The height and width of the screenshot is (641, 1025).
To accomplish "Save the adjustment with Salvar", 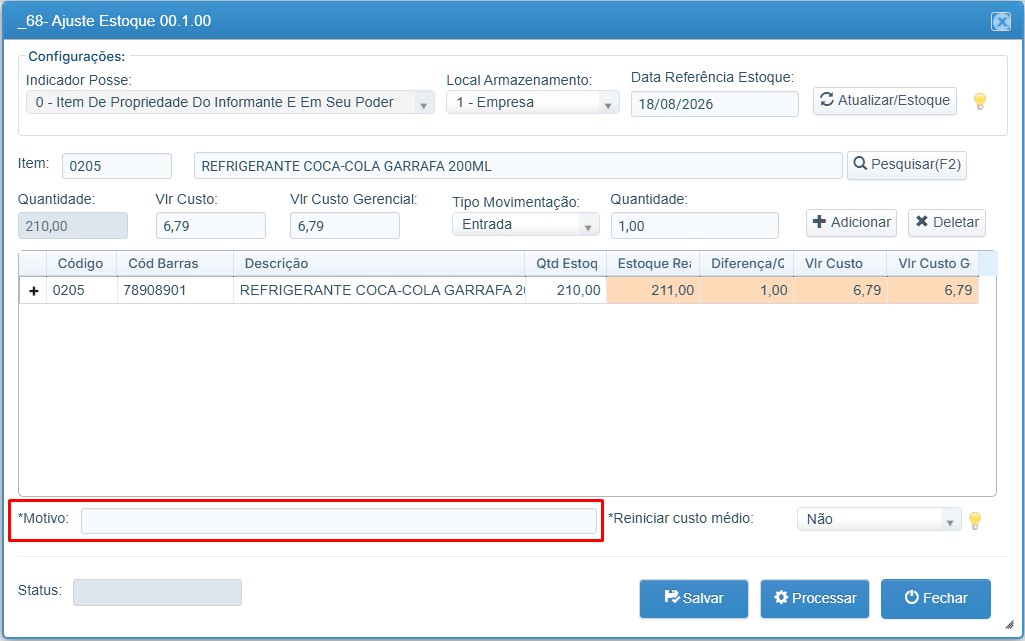I will tap(694, 599).
